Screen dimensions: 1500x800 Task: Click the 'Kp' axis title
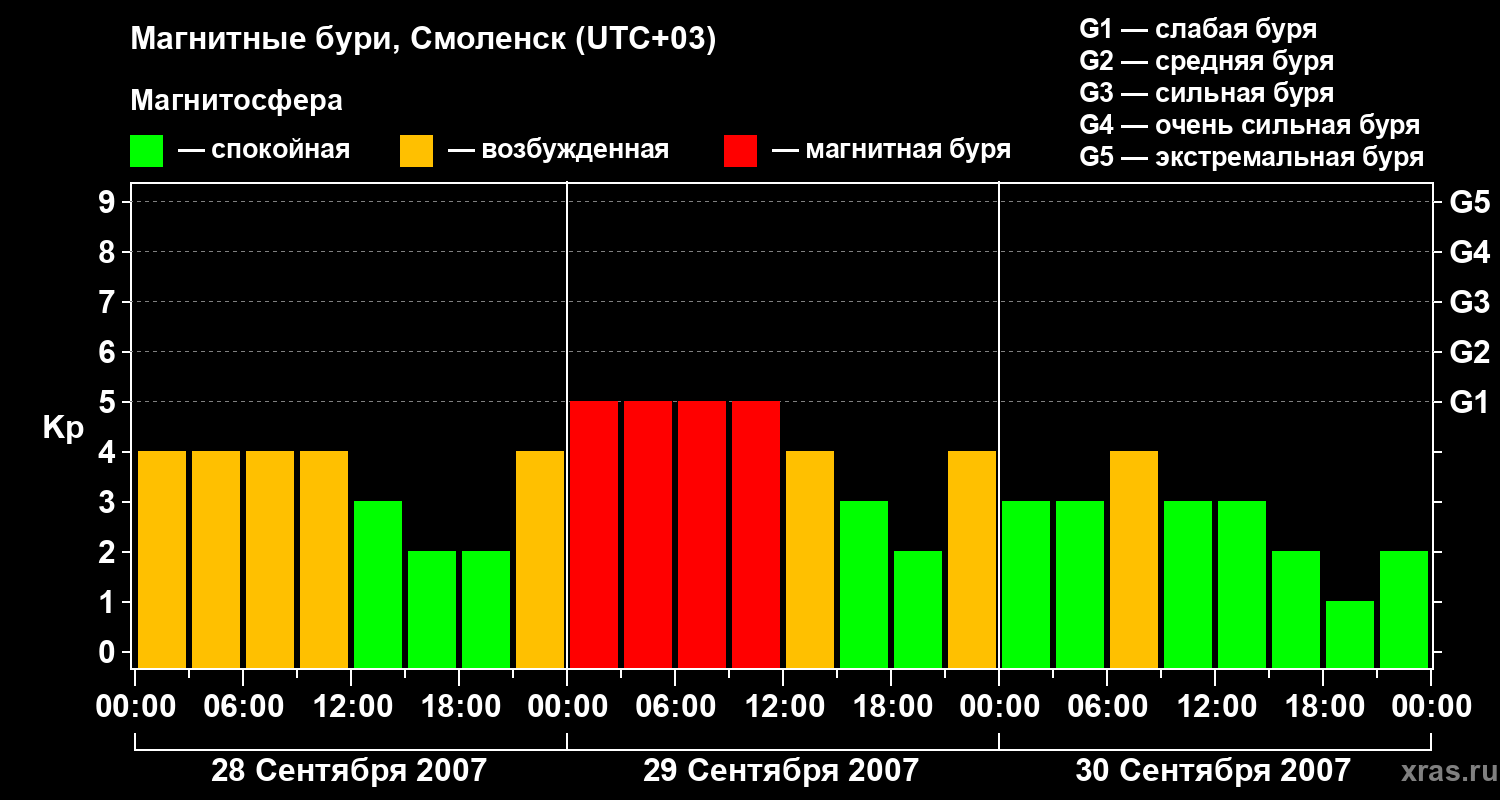pos(63,428)
